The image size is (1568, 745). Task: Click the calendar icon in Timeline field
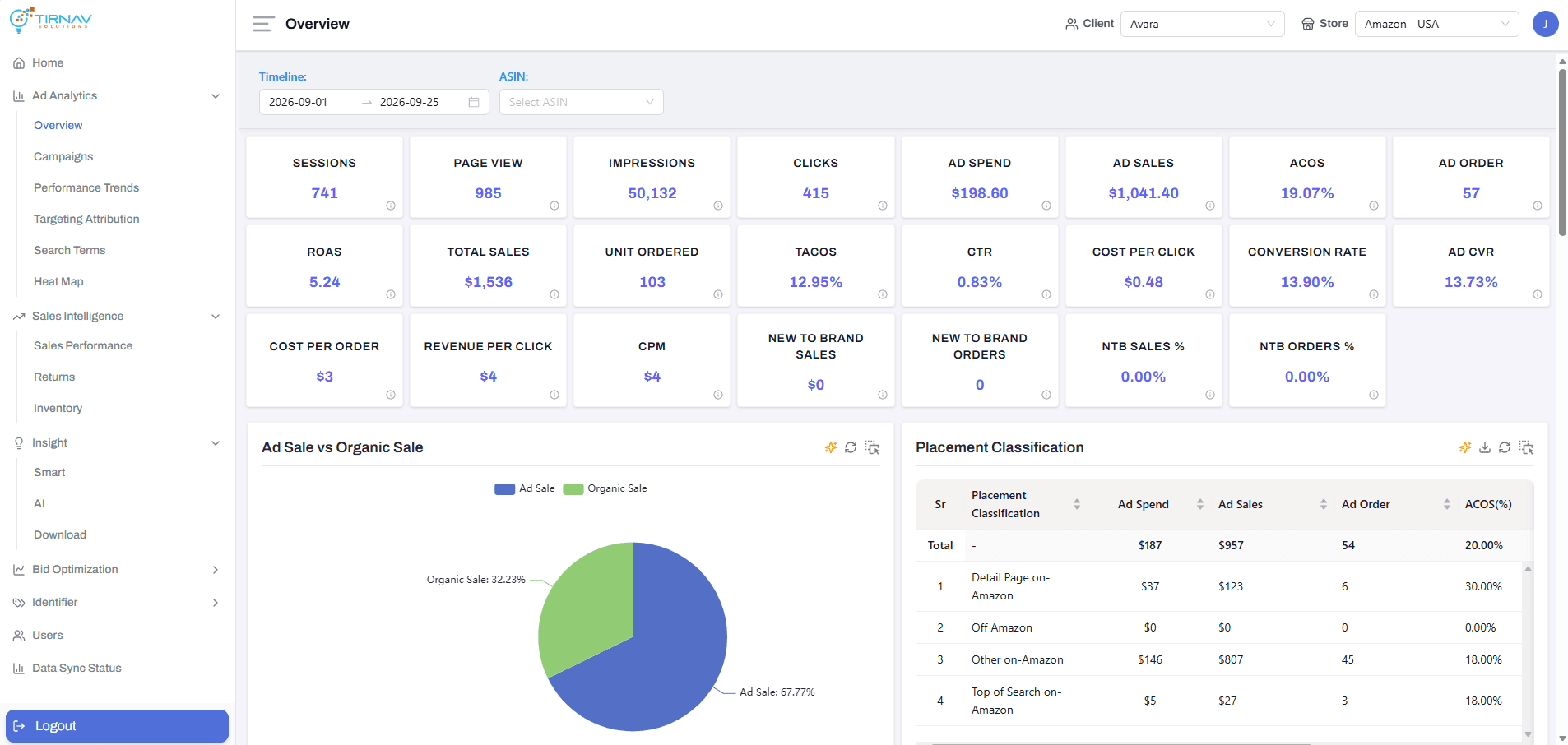point(474,102)
